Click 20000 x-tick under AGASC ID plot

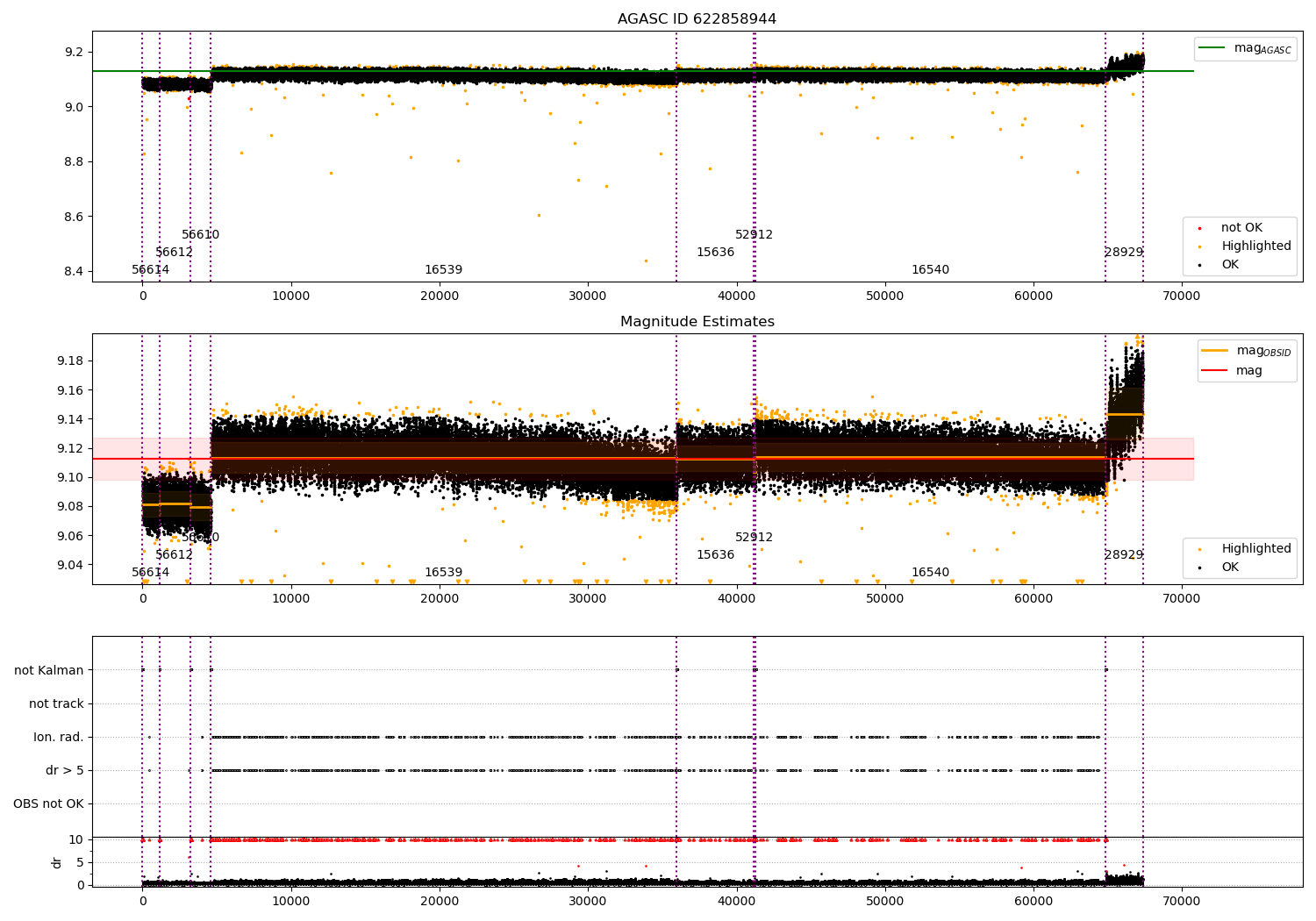click(x=440, y=296)
